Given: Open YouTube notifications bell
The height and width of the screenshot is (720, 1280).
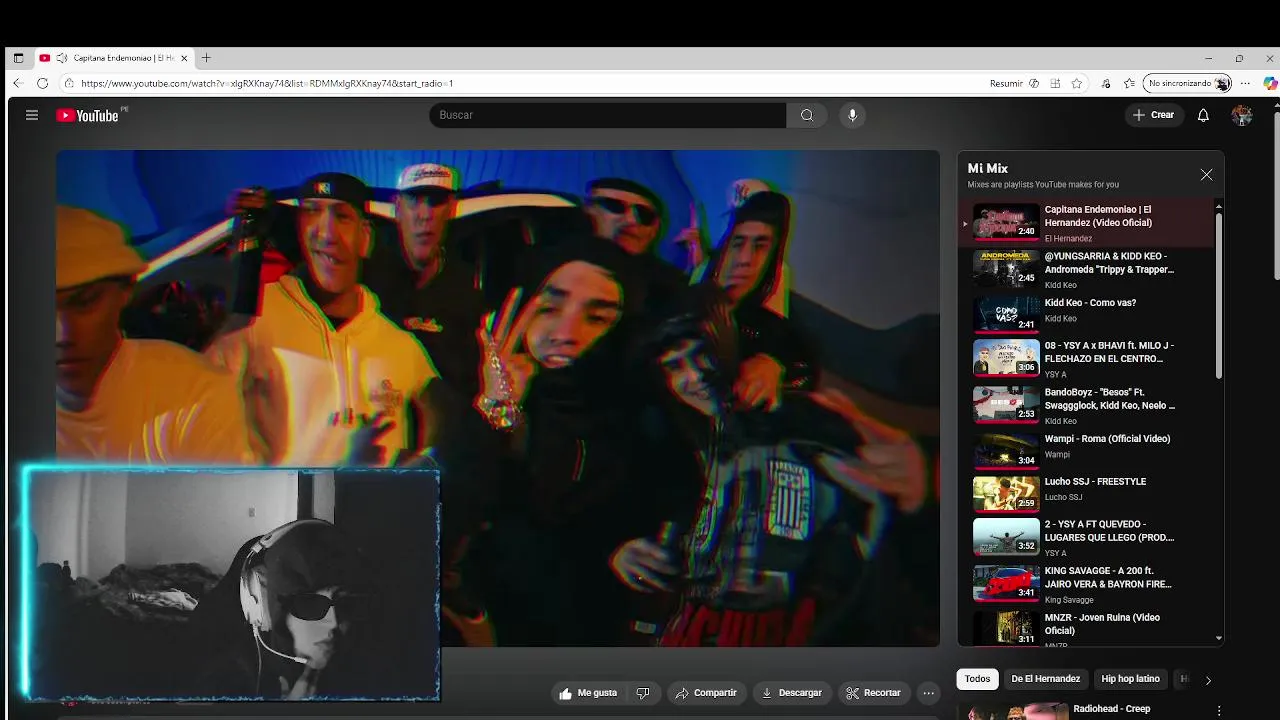Looking at the screenshot, I should tap(1203, 115).
